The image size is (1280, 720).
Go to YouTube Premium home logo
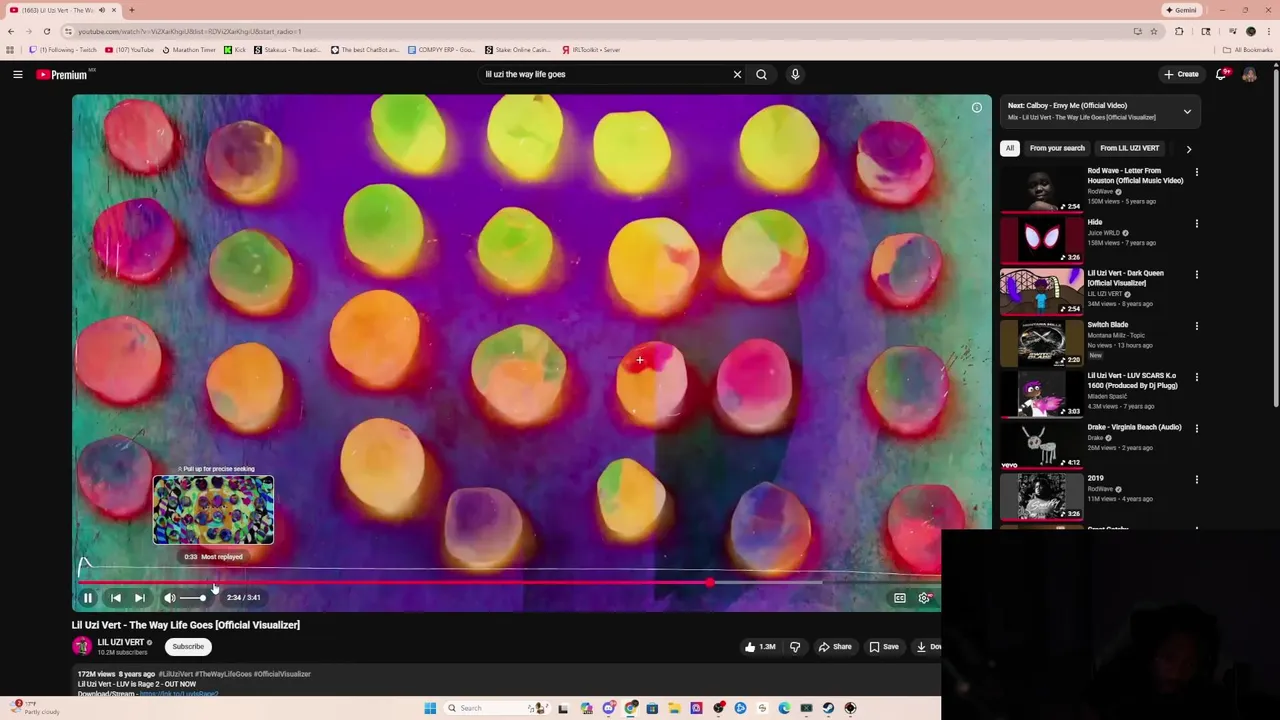(x=63, y=74)
